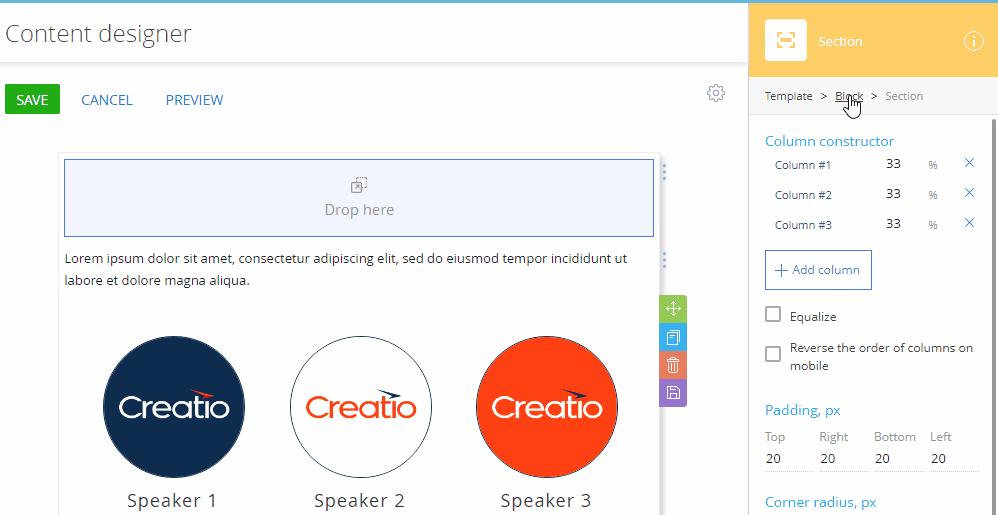Click the Drop here placeholder text
This screenshot has height=515, width=998.
[359, 210]
